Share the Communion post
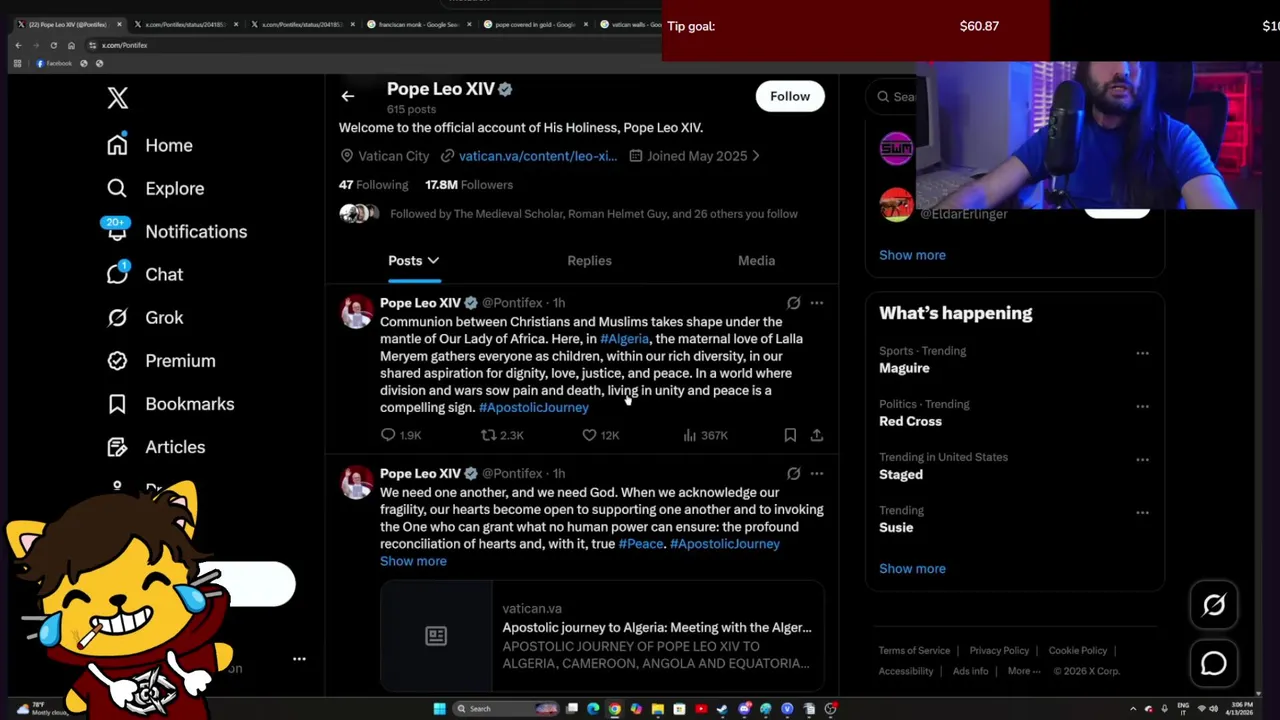 [817, 435]
